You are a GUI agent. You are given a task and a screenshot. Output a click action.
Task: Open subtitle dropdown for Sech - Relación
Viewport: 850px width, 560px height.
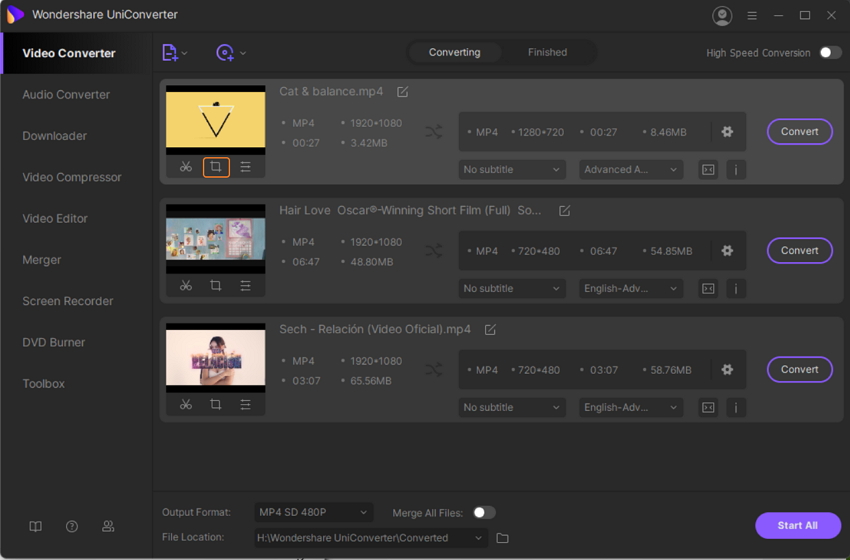(512, 408)
